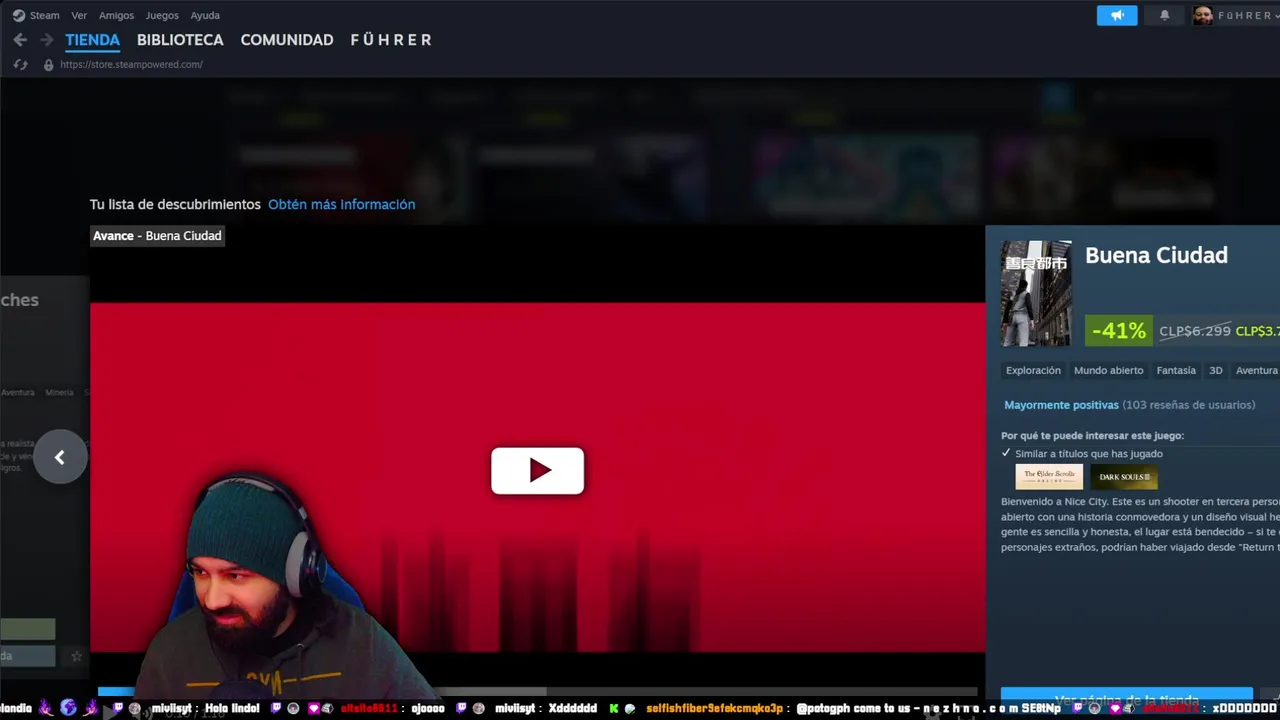Open the Buena Ciudad game capsule image
The image size is (1280, 720).
(x=1036, y=293)
